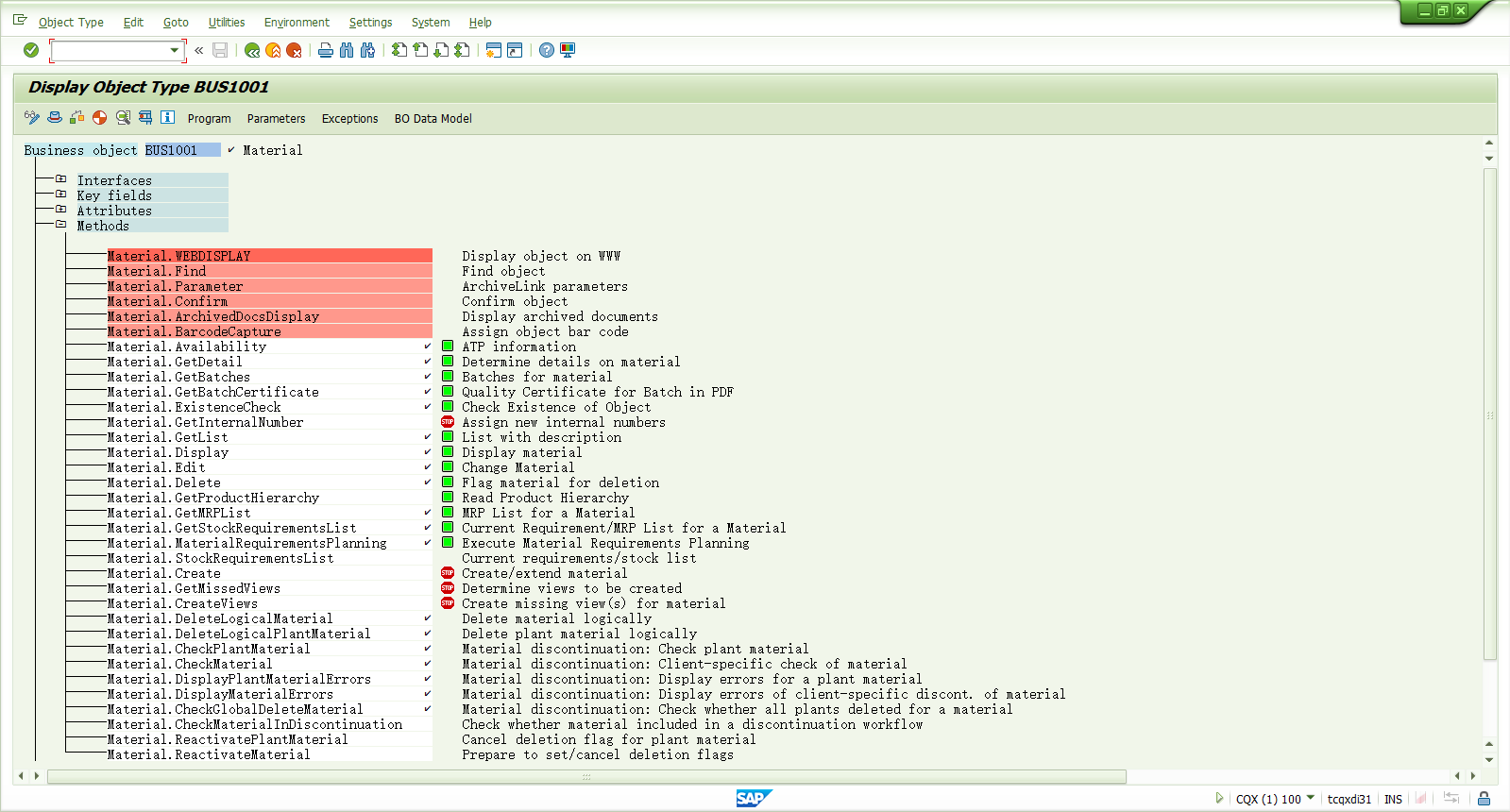Image resolution: width=1510 pixels, height=812 pixels.
Task: Select the Material.CheckGlobalDeleteMaterial method
Action: coord(269,709)
